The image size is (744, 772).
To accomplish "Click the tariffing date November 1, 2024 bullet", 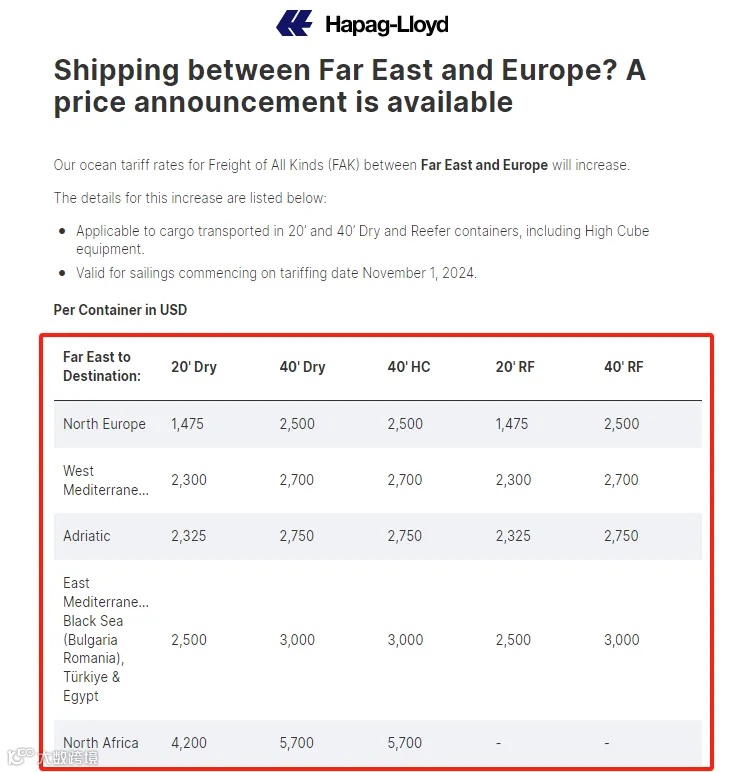I will point(276,273).
